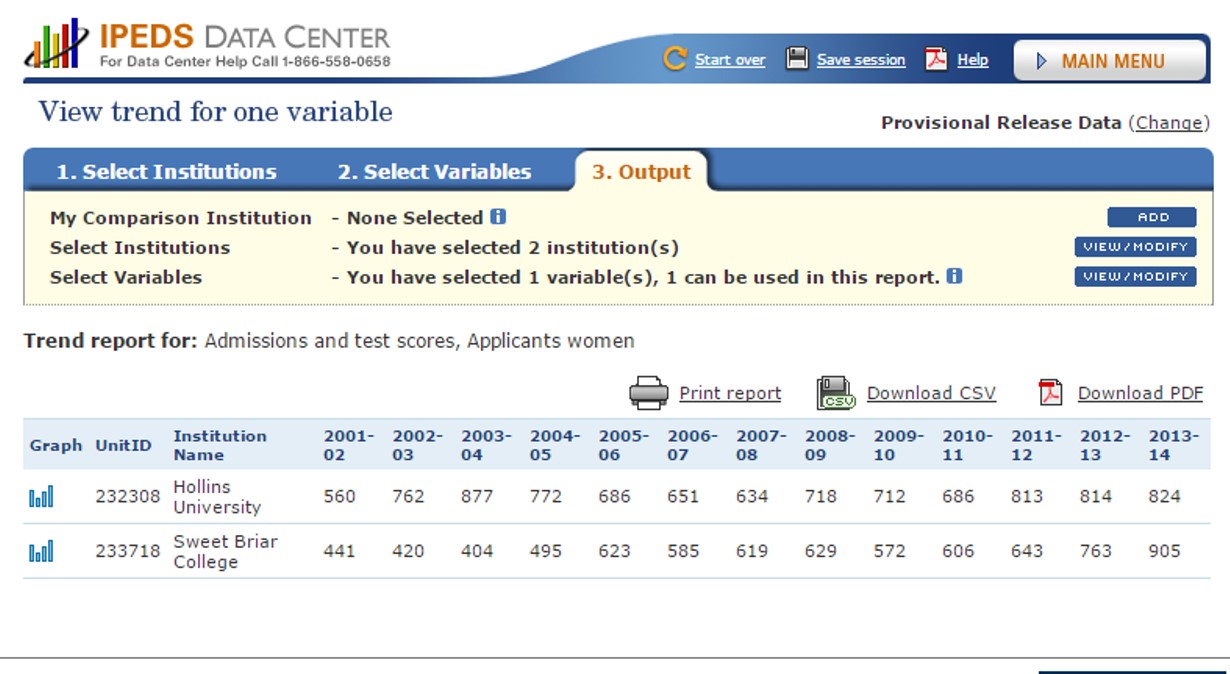Click the Help PDF icon

pos(936,59)
